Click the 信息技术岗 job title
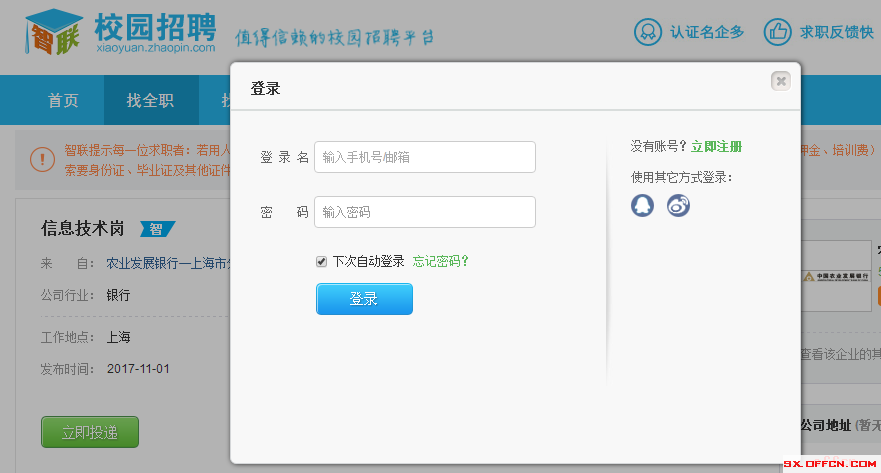The image size is (881, 473). [x=83, y=228]
